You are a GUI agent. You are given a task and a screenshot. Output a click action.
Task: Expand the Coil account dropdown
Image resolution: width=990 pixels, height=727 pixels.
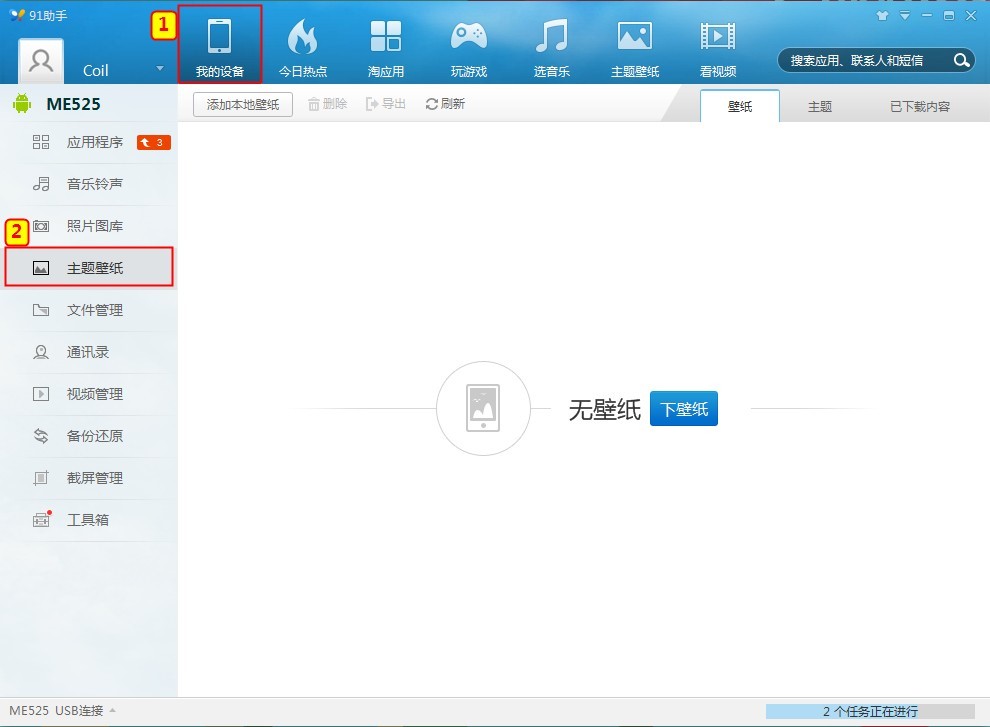(158, 70)
